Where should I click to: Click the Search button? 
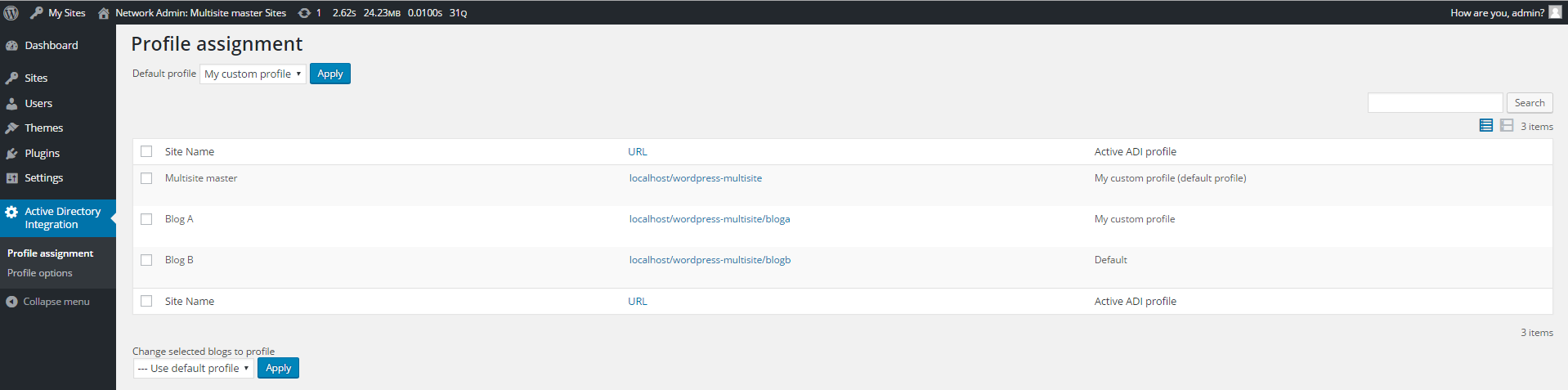pyautogui.click(x=1529, y=103)
